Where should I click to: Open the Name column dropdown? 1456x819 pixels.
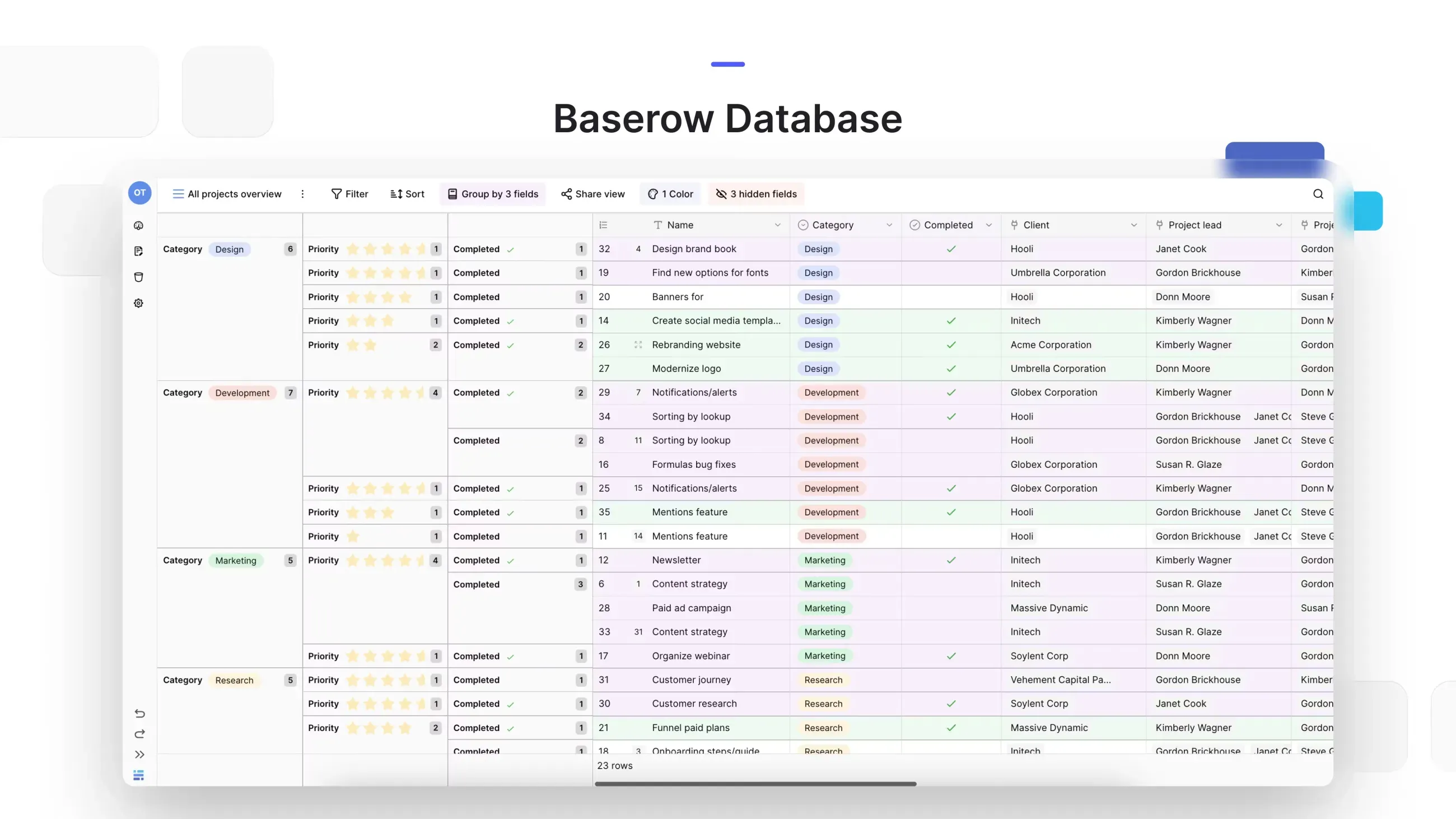click(778, 225)
